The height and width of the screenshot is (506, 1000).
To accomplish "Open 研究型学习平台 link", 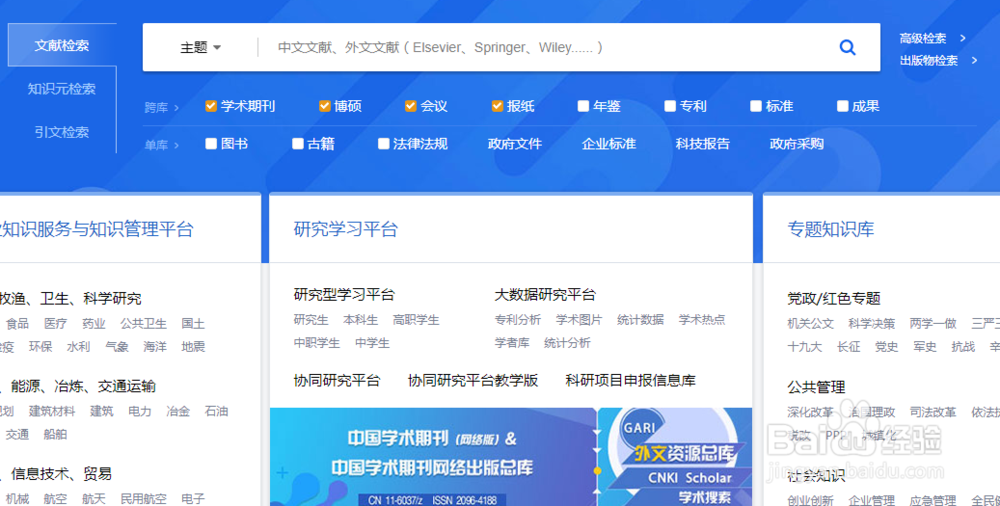I will click(344, 295).
